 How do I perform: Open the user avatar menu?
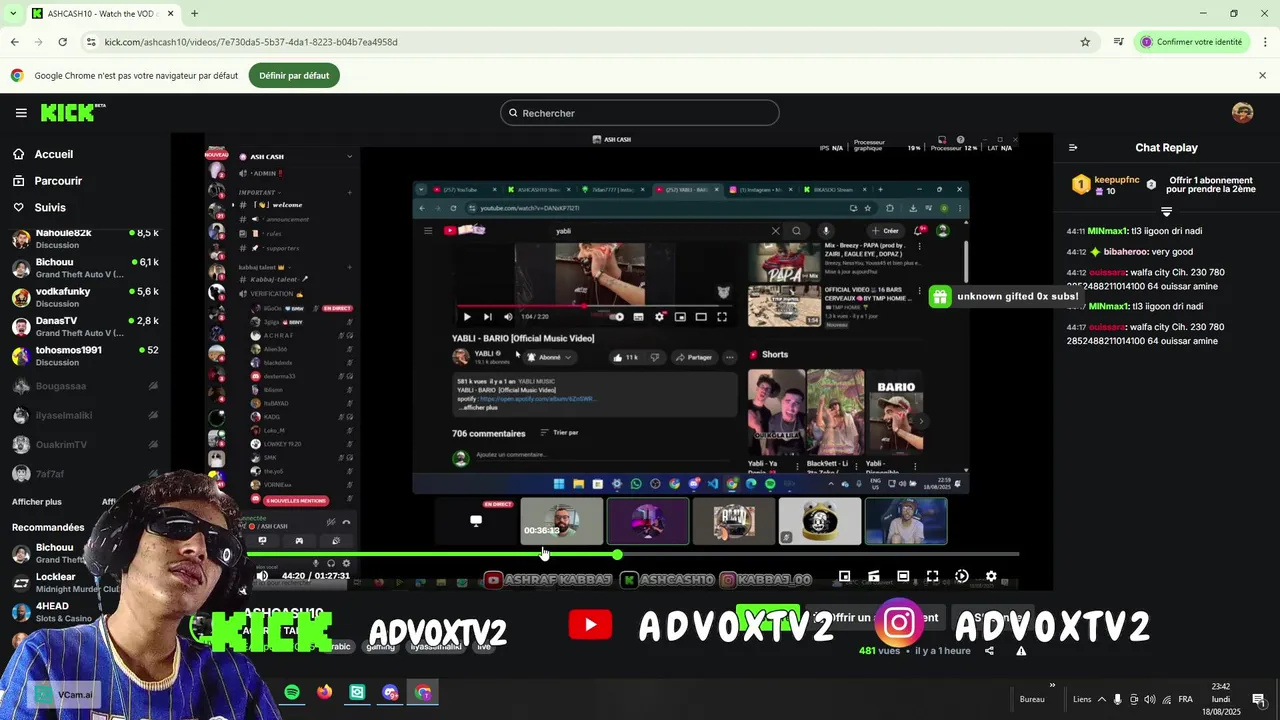tap(1243, 113)
